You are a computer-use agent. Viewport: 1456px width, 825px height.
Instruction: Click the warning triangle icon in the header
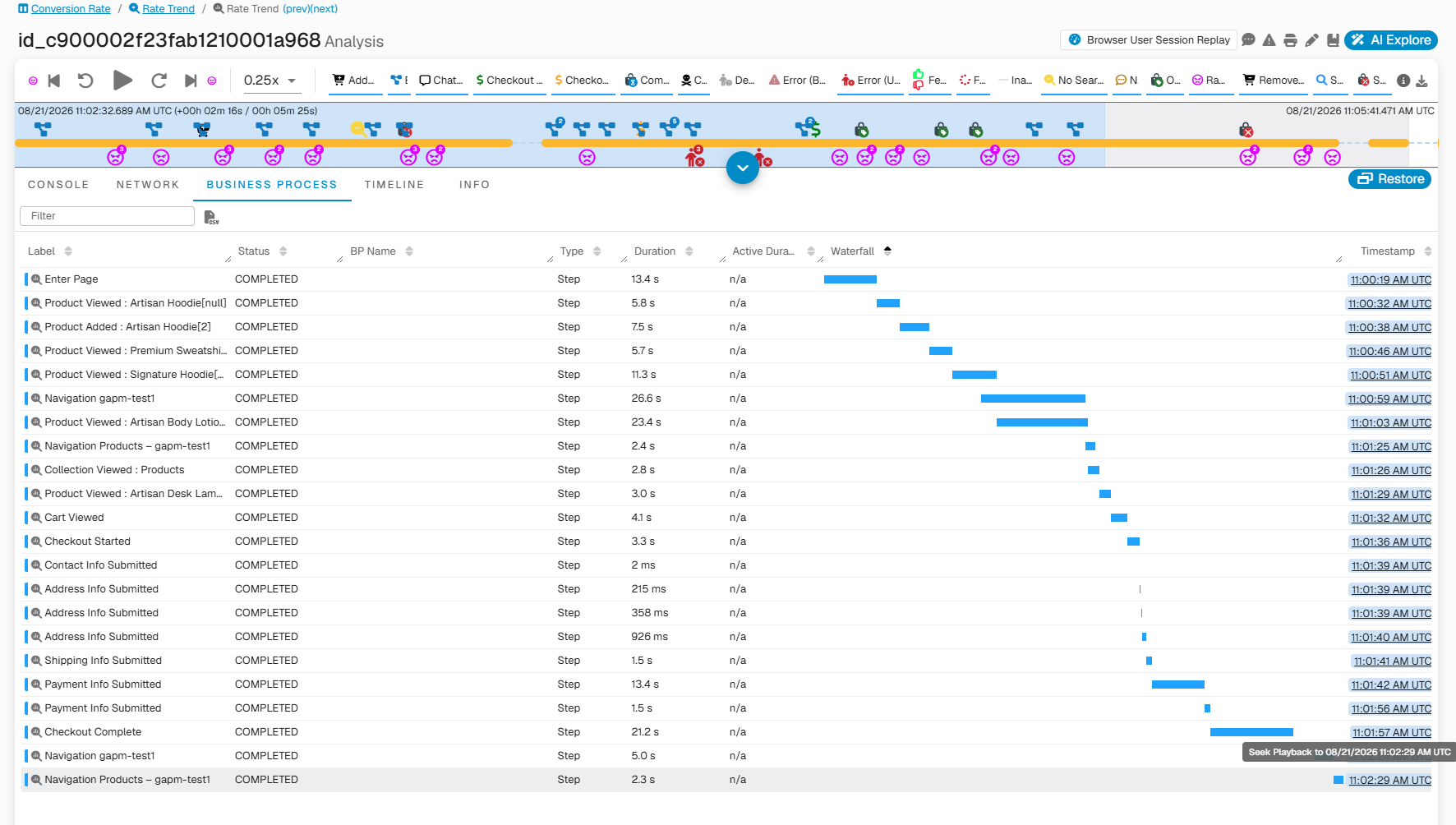click(1269, 39)
